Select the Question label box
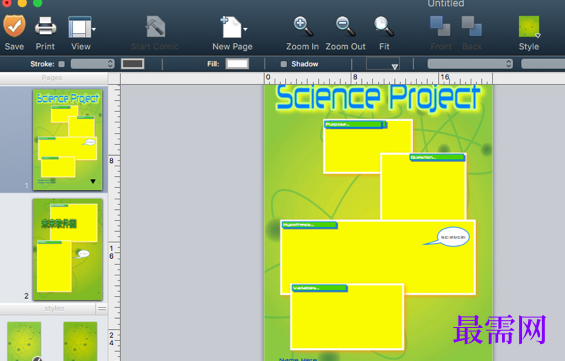 (437, 157)
